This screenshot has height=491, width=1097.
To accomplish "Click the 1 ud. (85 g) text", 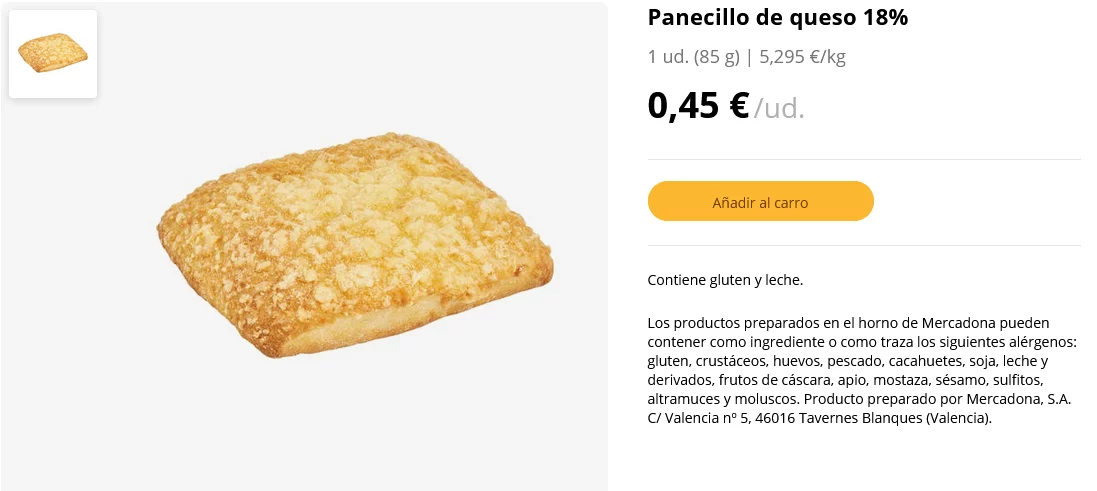I will (693, 57).
